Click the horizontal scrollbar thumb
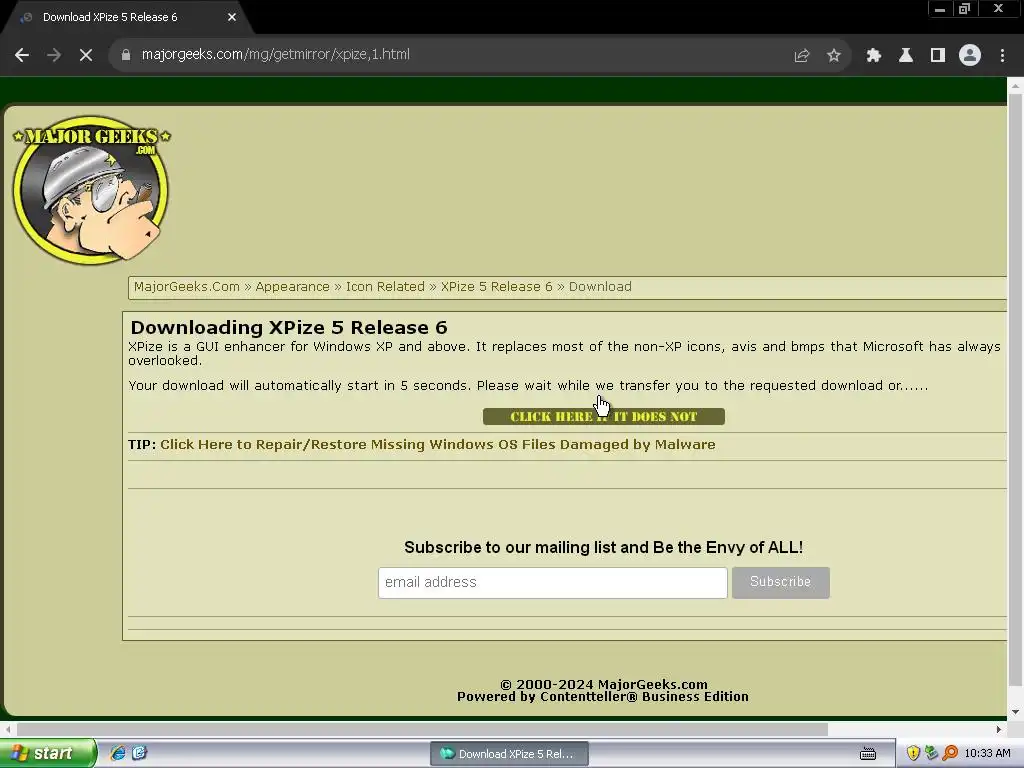Image resolution: width=1024 pixels, height=768 pixels. [422, 729]
